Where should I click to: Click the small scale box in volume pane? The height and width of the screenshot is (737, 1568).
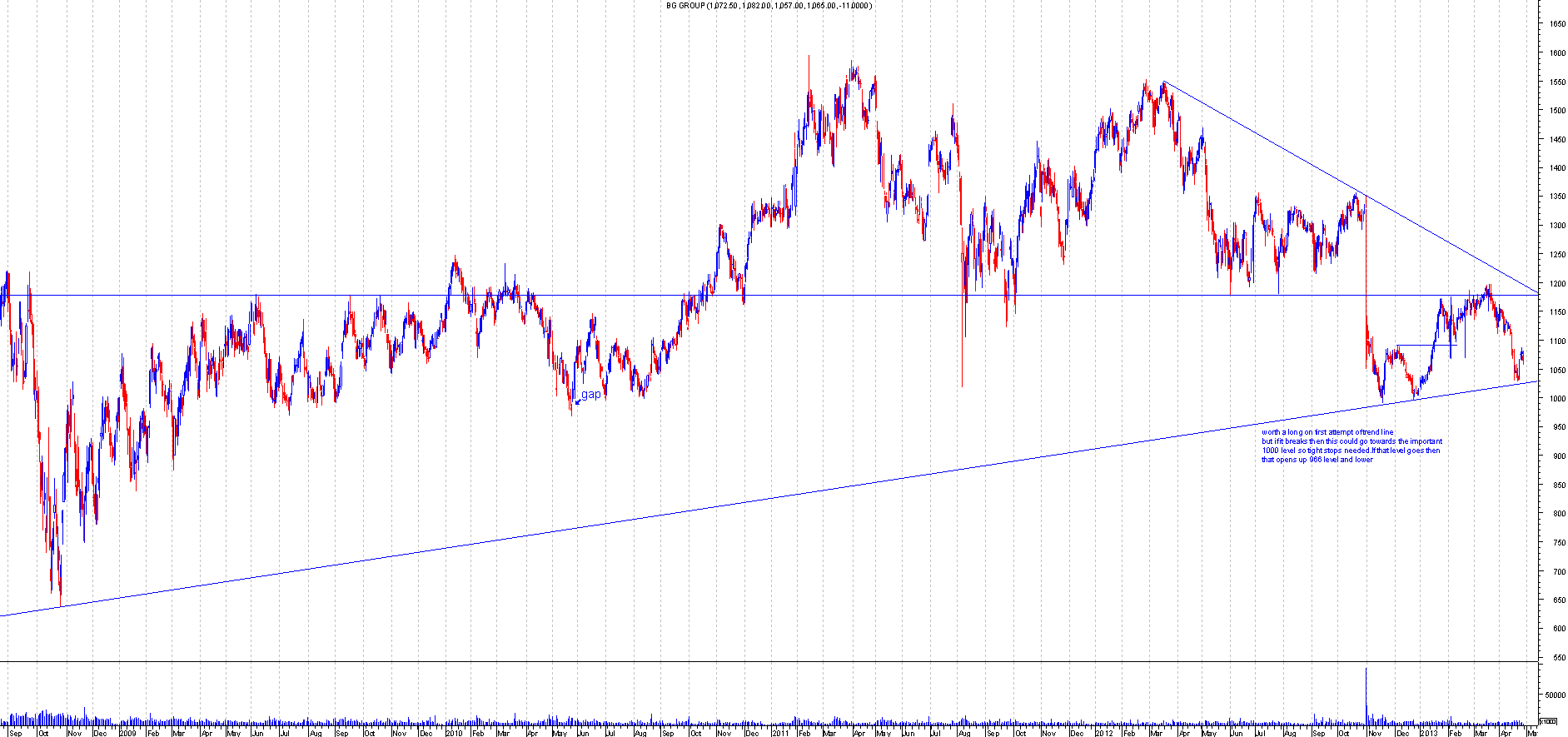(1548, 721)
